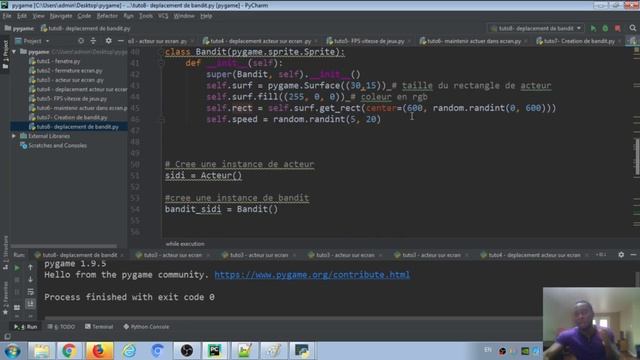
Task: Click the collapse all icon in Project panel
Action: [x=93, y=41]
